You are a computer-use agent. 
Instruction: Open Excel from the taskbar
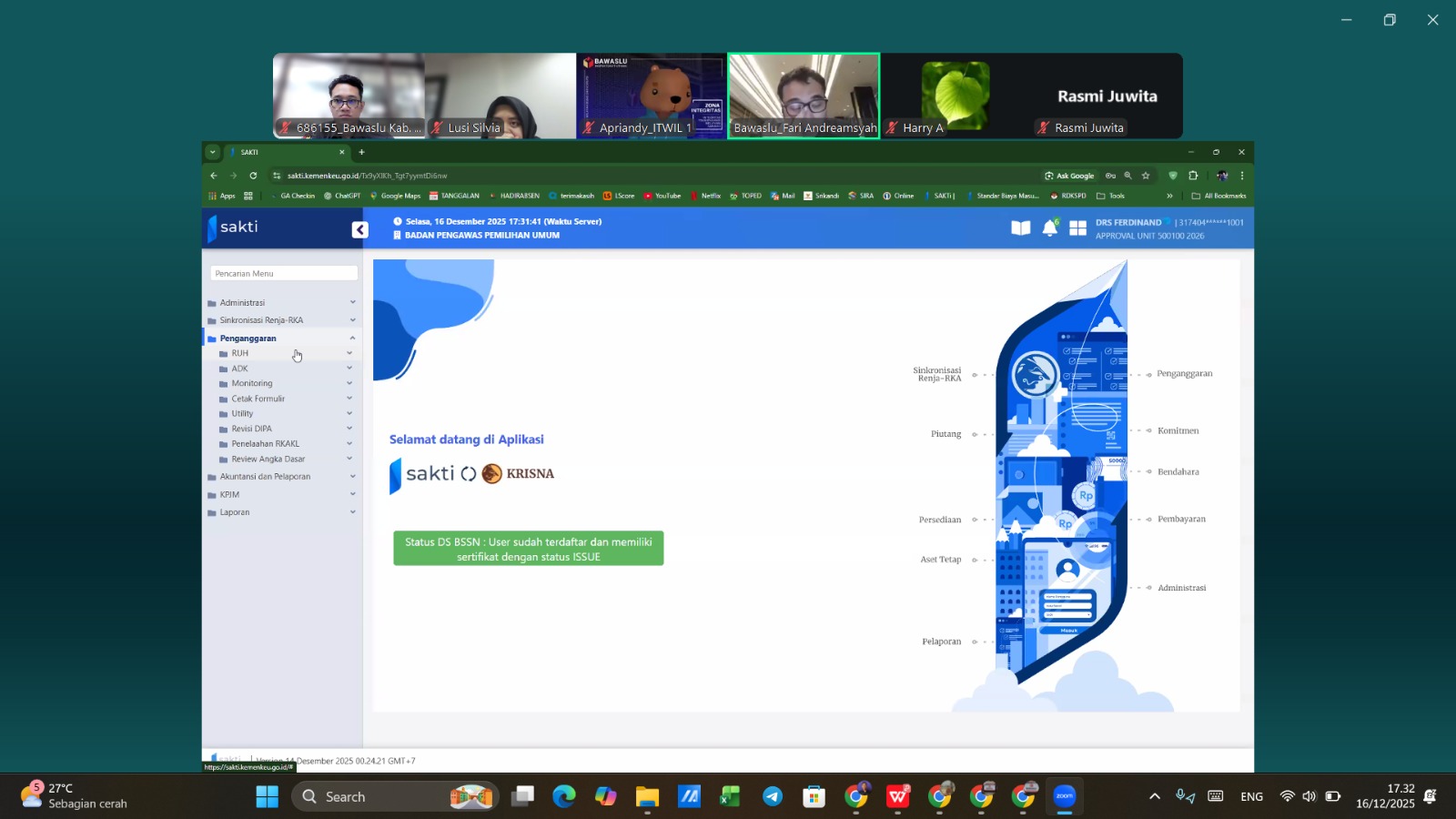[730, 797]
